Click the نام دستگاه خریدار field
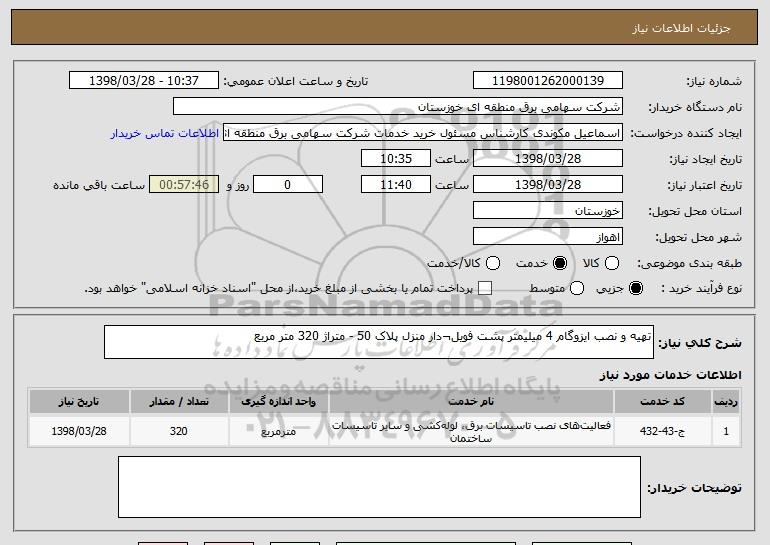Viewport: 770px width, 545px height. click(x=397, y=107)
